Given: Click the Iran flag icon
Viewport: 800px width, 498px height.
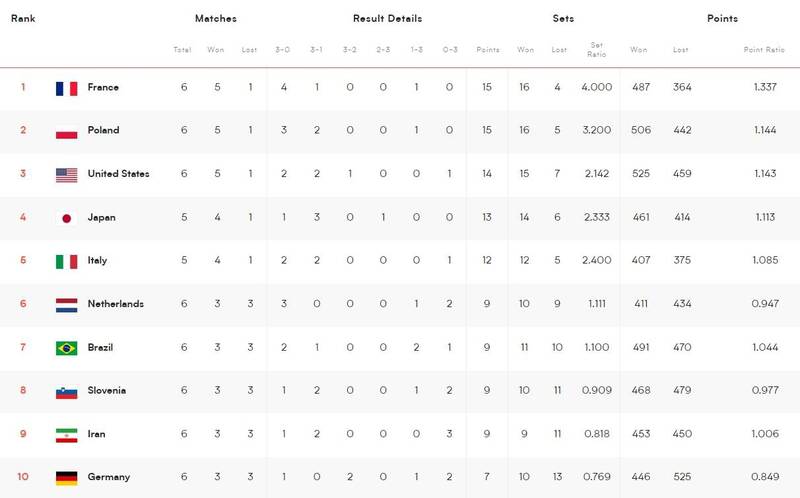Looking at the screenshot, I should tap(67, 434).
